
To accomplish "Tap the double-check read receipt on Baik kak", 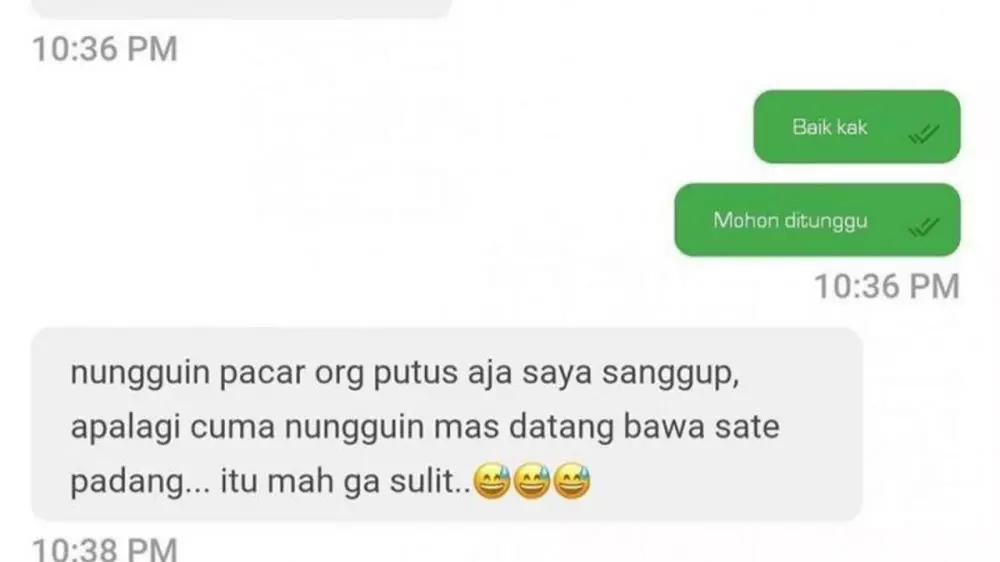I will pos(923,133).
